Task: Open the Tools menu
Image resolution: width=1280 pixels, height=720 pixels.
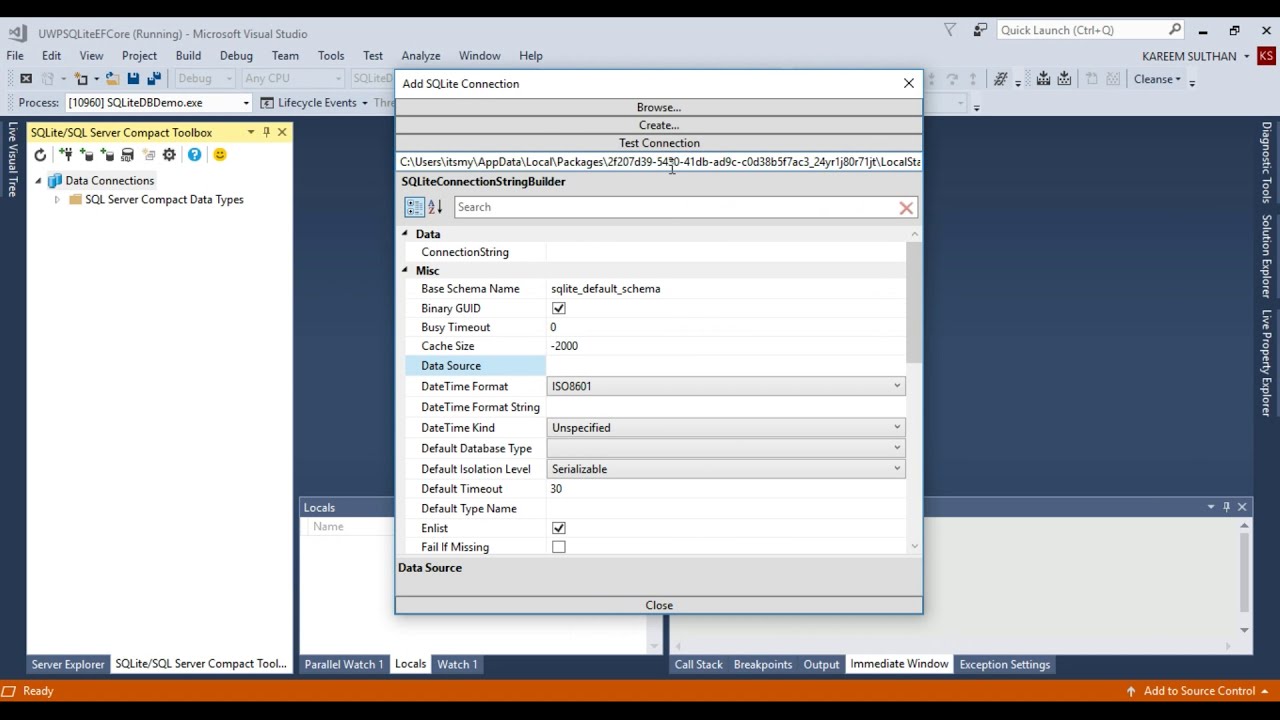Action: [331, 56]
